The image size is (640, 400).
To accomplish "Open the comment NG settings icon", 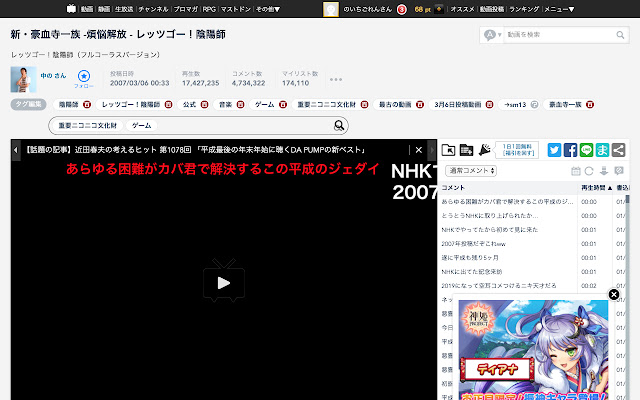I will (619, 171).
